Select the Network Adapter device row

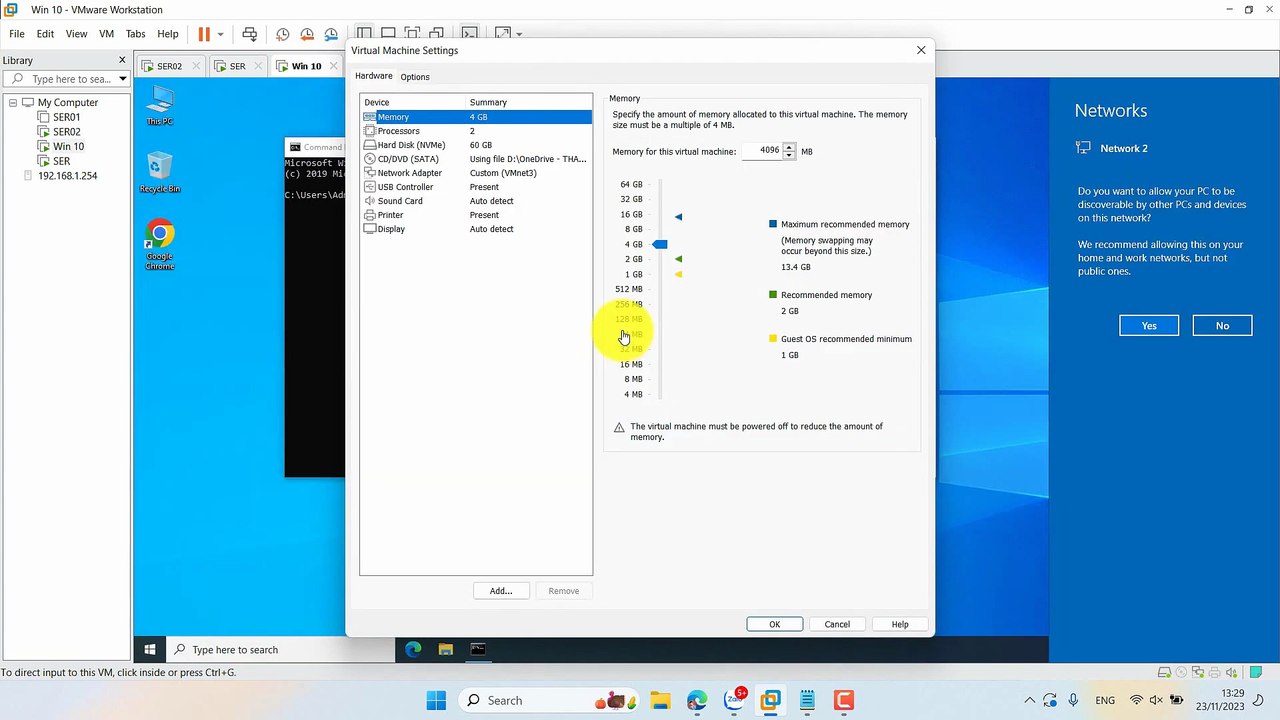[x=476, y=173]
